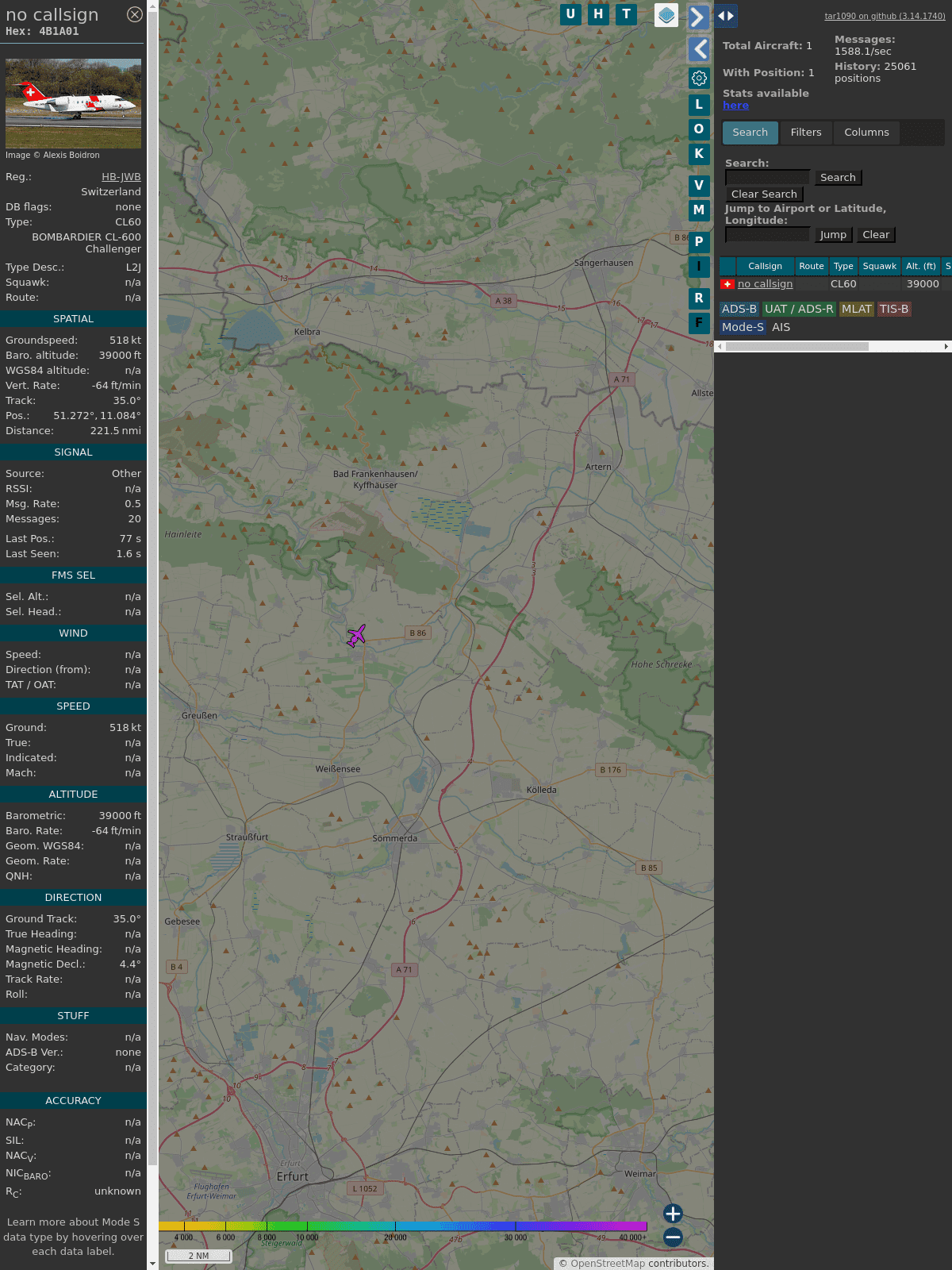The image size is (952, 1270).
Task: Focus the Jump to Airport input field
Action: [x=767, y=234]
